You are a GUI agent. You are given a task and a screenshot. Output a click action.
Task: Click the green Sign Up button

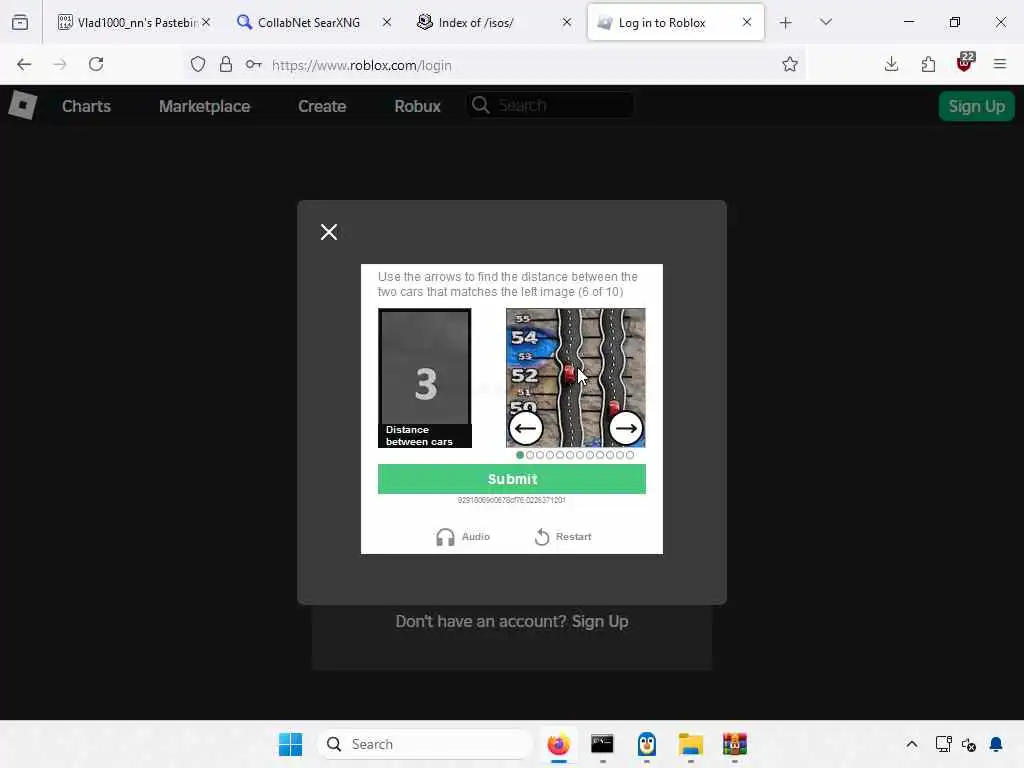coord(976,106)
